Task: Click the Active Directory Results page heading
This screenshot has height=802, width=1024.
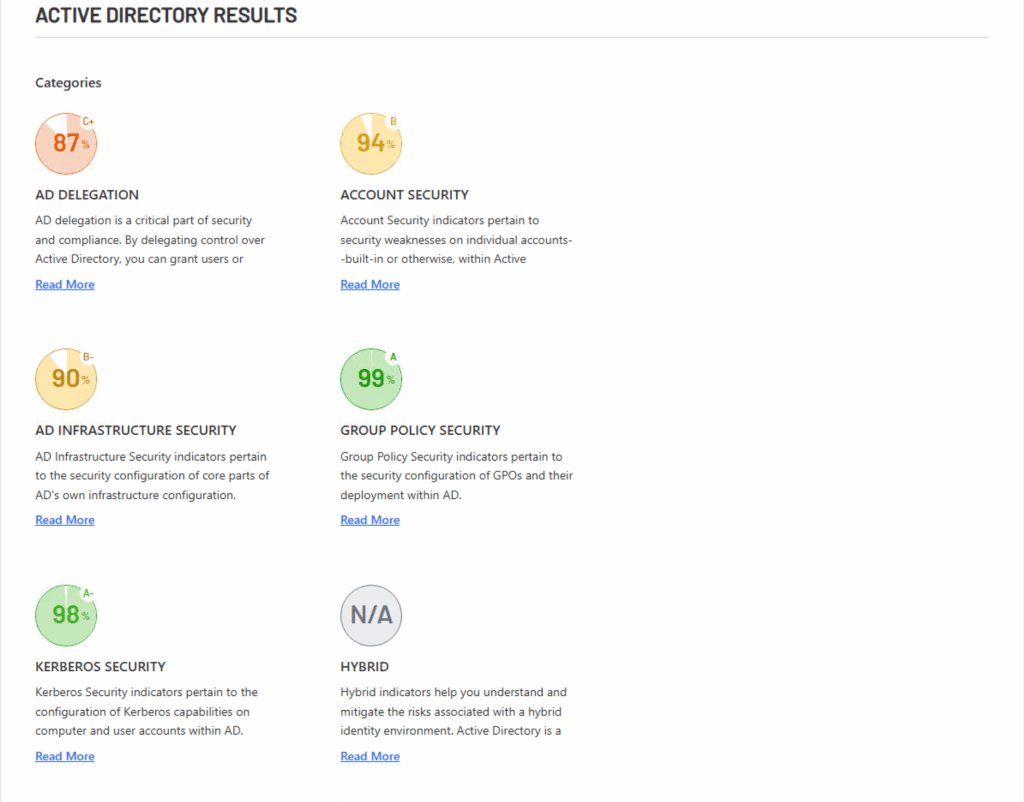Action: [x=166, y=16]
